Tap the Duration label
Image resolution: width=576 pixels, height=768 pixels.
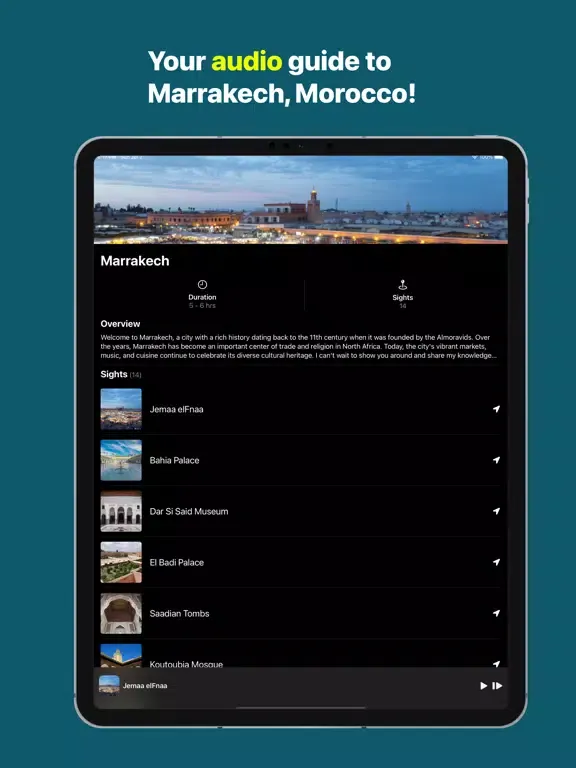coord(202,297)
